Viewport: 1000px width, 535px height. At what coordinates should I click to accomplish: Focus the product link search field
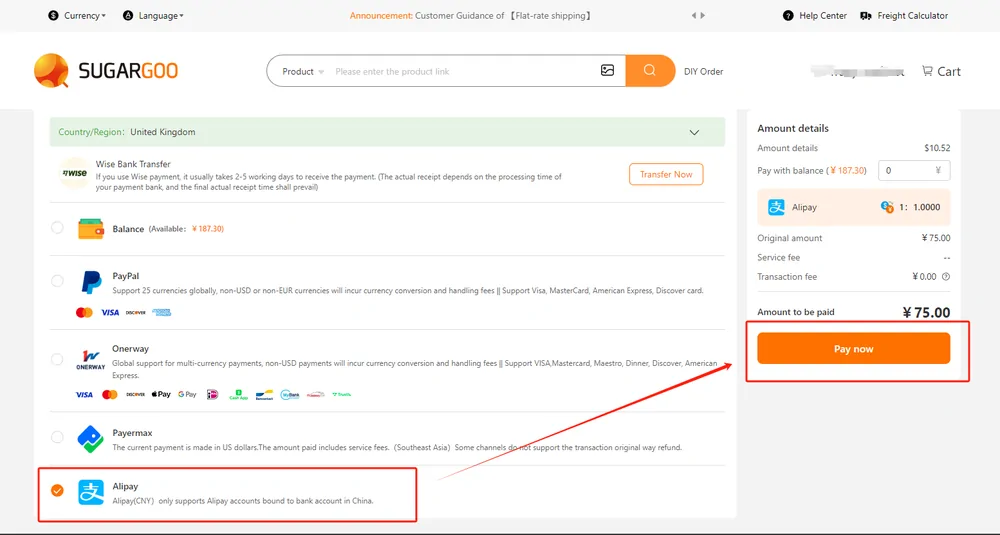coord(463,71)
